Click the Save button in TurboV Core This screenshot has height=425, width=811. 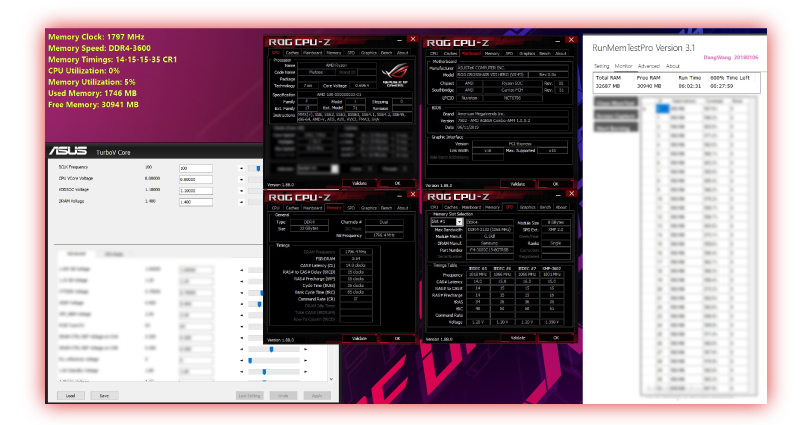point(104,396)
